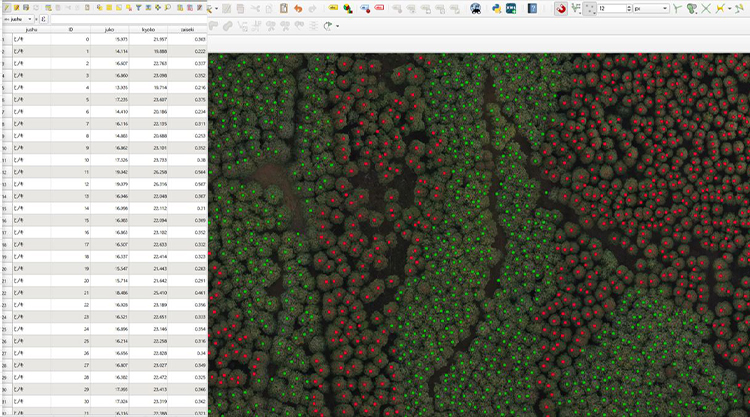
Task: Open Python console
Action: click(496, 8)
